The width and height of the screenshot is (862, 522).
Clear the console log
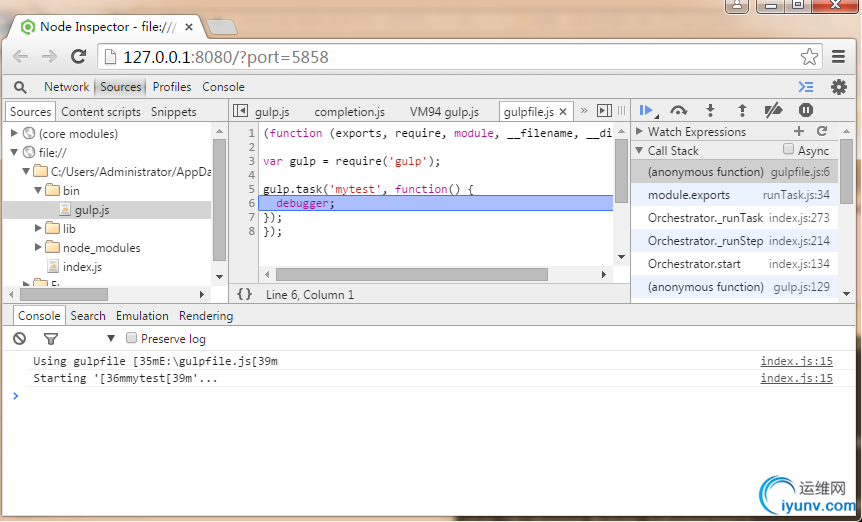20,338
